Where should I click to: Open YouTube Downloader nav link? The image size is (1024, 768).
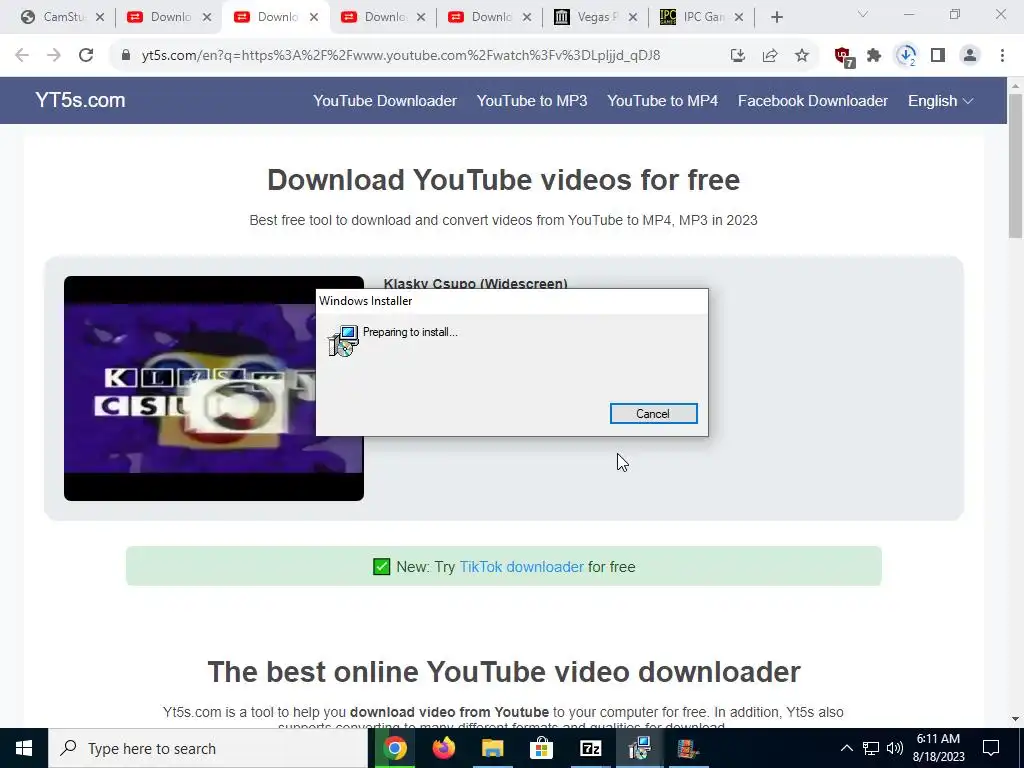[x=385, y=101]
